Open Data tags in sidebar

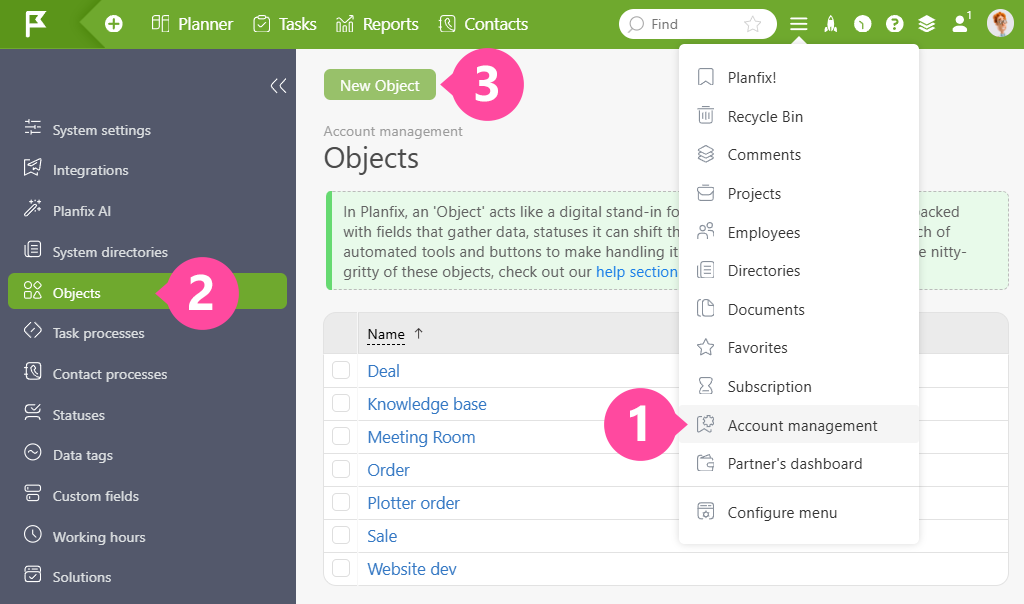(147, 455)
